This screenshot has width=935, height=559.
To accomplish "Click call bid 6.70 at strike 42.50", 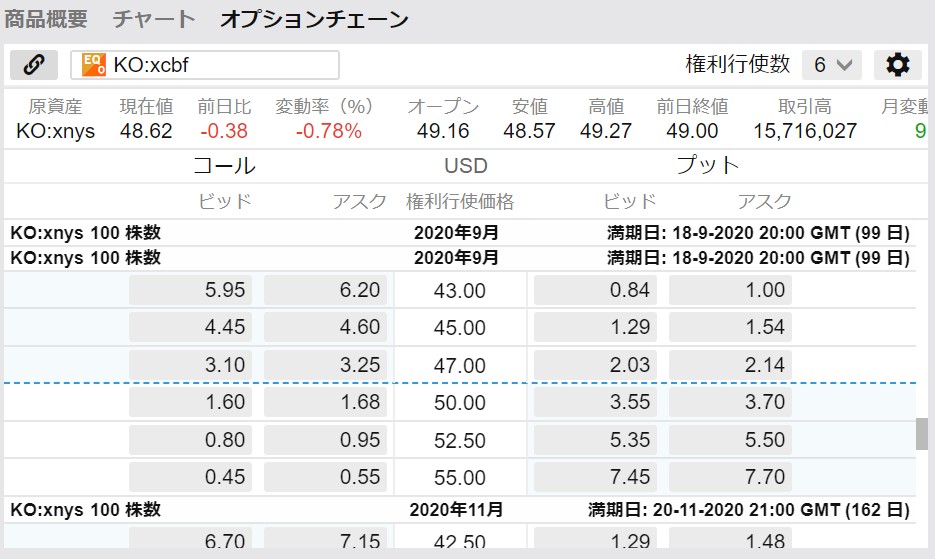I will point(190,538).
